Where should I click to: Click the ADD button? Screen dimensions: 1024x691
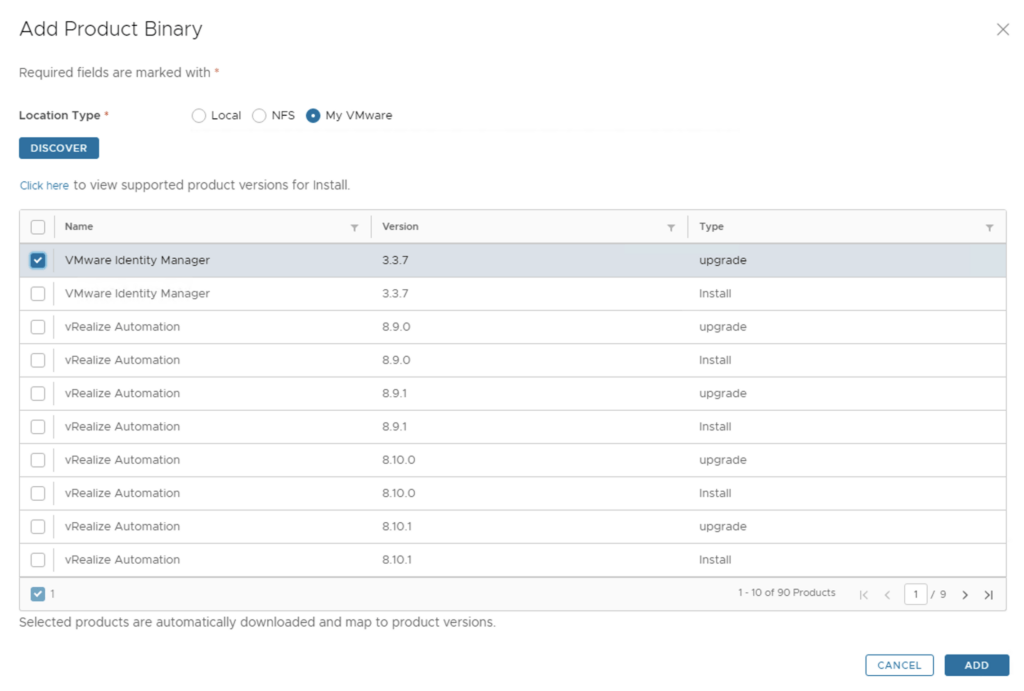[976, 665]
